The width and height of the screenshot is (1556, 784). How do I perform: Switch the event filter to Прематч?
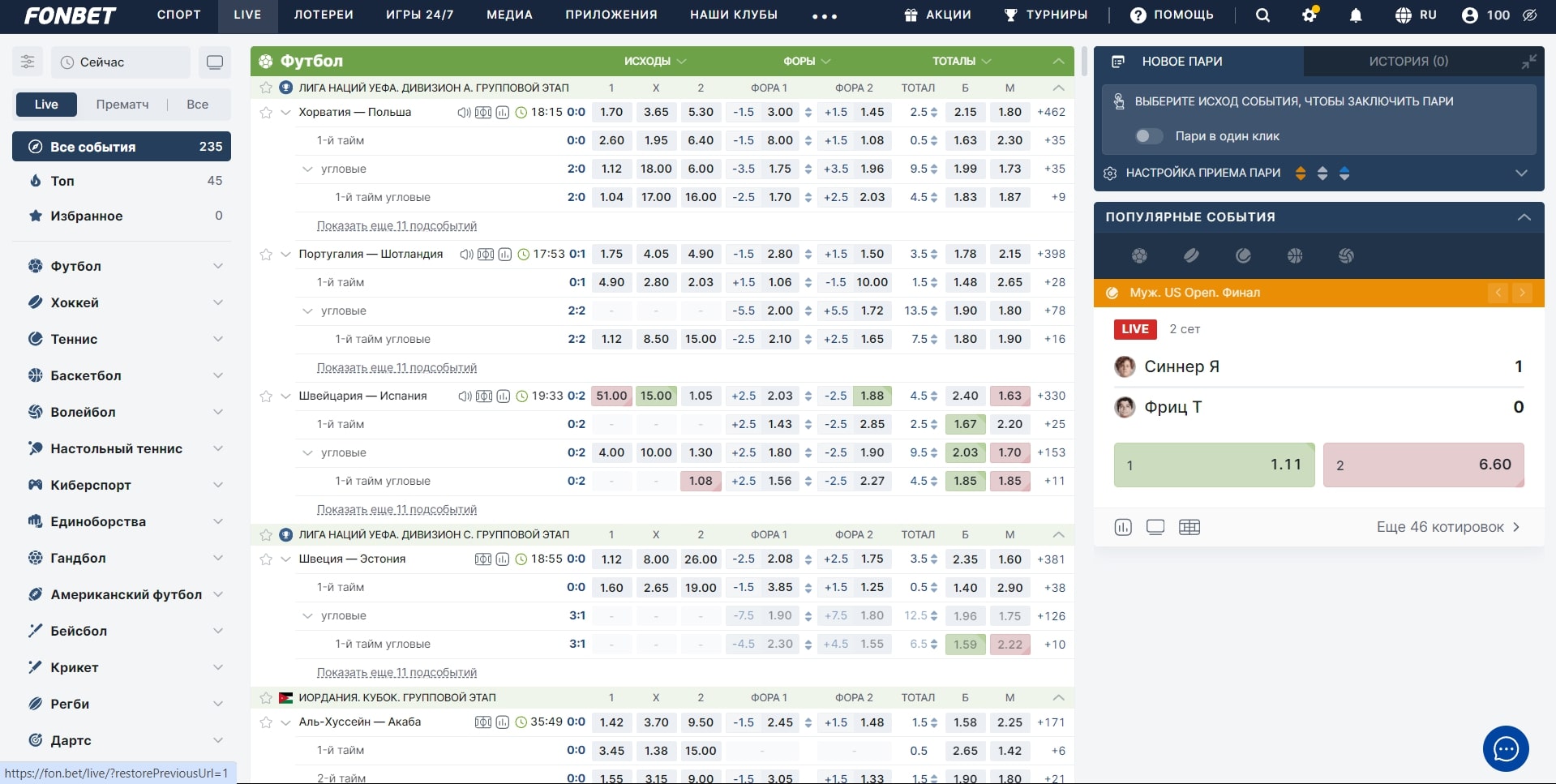(122, 105)
